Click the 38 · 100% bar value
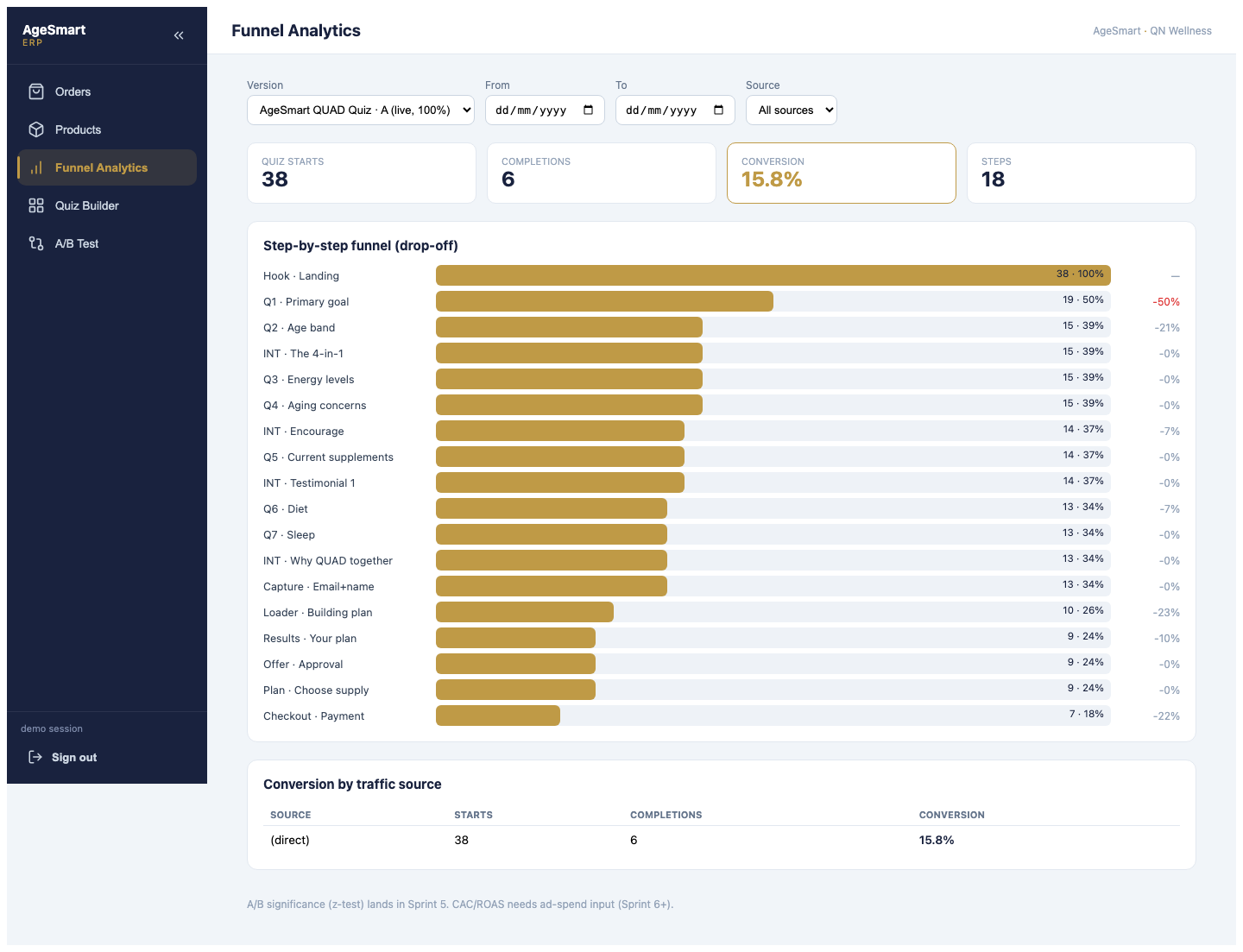The width and height of the screenshot is (1243, 952). (1080, 274)
